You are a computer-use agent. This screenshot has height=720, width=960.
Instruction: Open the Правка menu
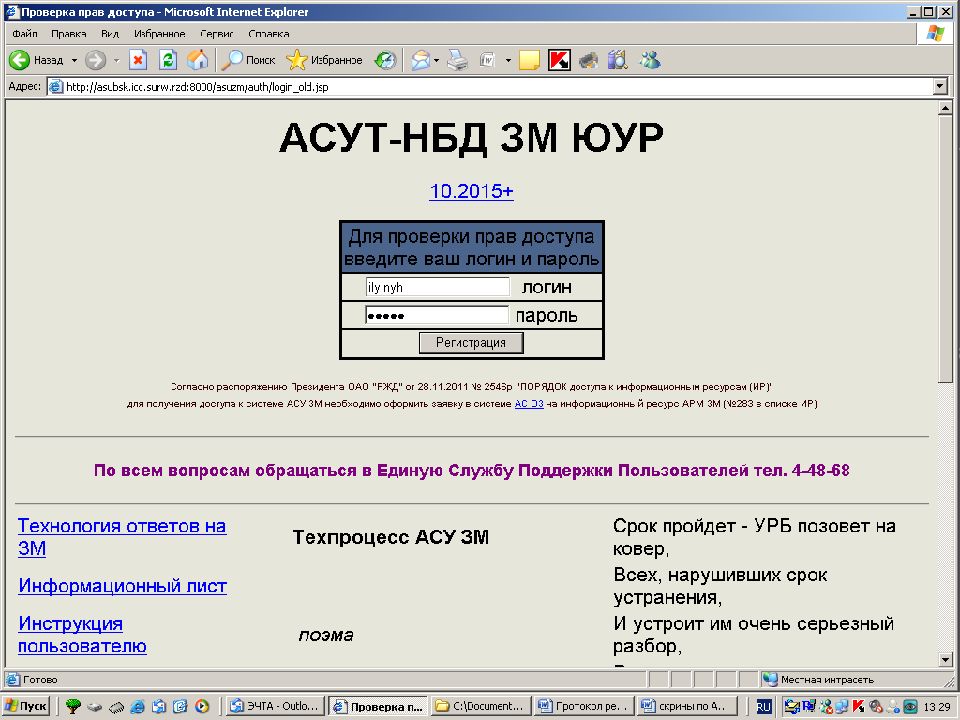point(69,34)
